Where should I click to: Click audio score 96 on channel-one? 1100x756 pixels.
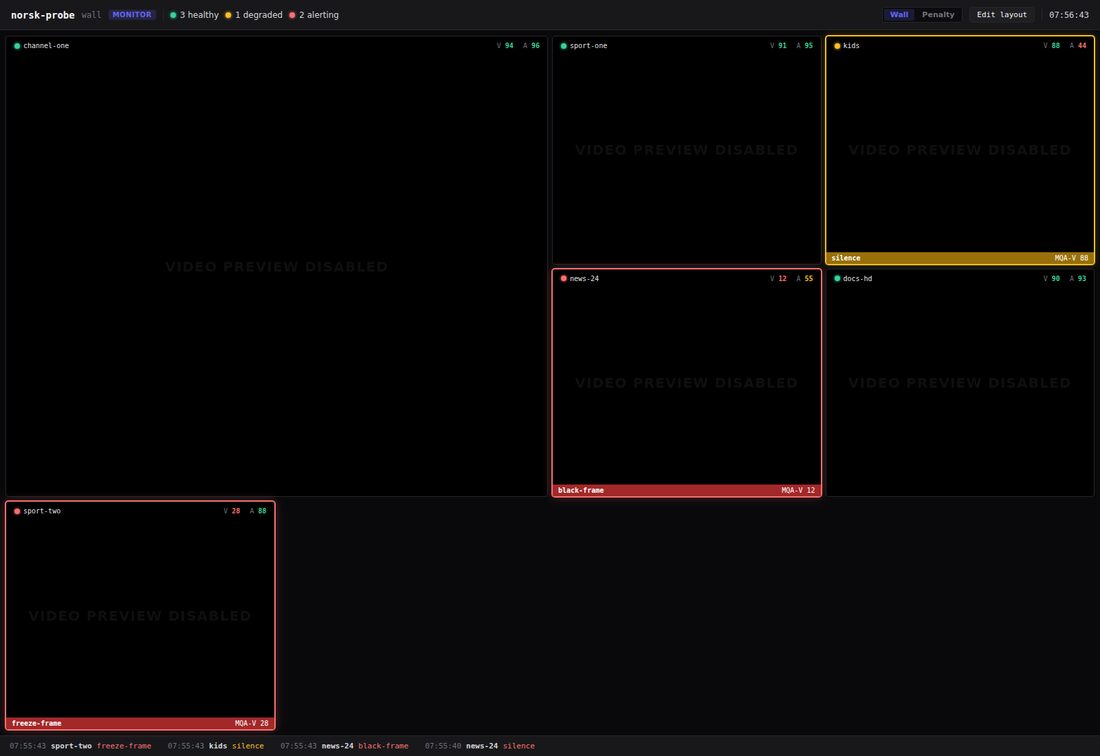click(x=535, y=46)
